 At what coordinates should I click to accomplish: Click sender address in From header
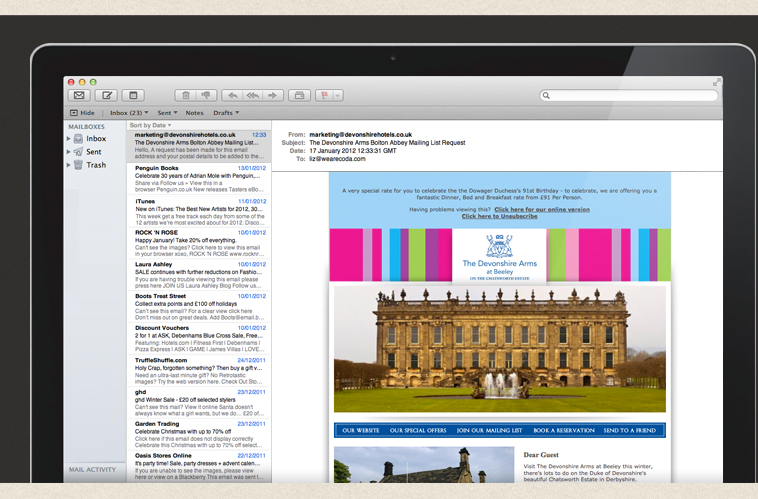(x=361, y=134)
